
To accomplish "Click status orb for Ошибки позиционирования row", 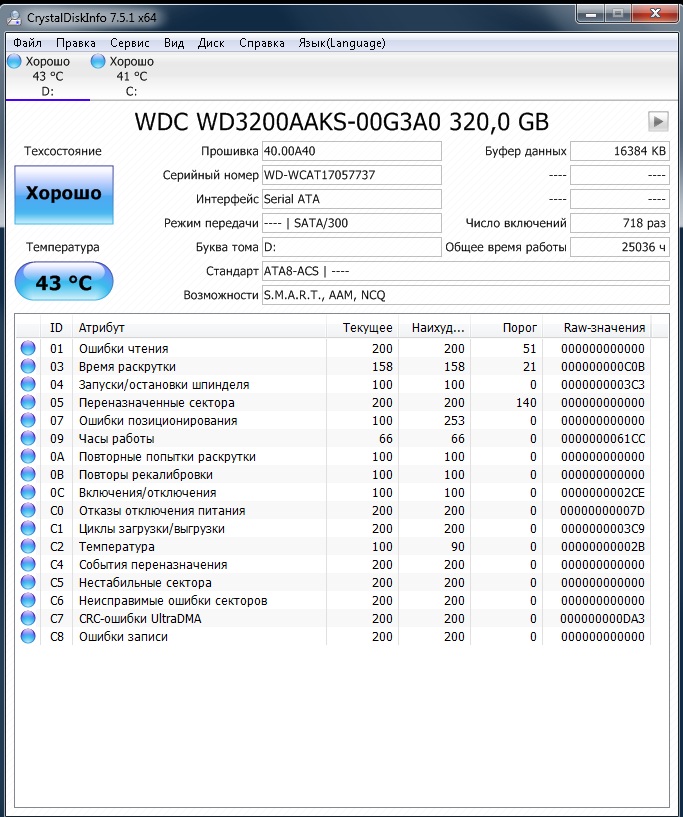I will click(x=28, y=420).
